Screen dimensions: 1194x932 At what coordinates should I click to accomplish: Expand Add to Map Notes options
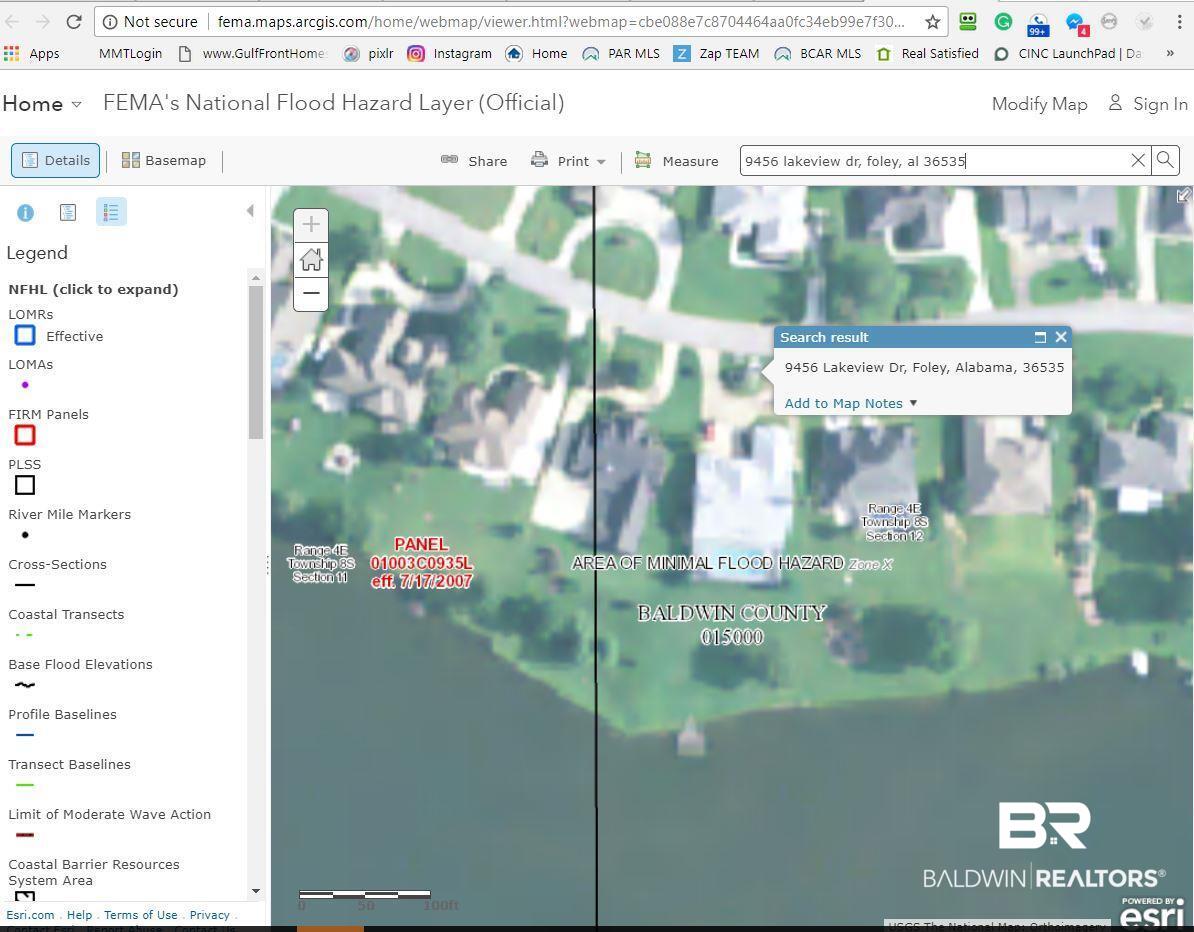[851, 404]
